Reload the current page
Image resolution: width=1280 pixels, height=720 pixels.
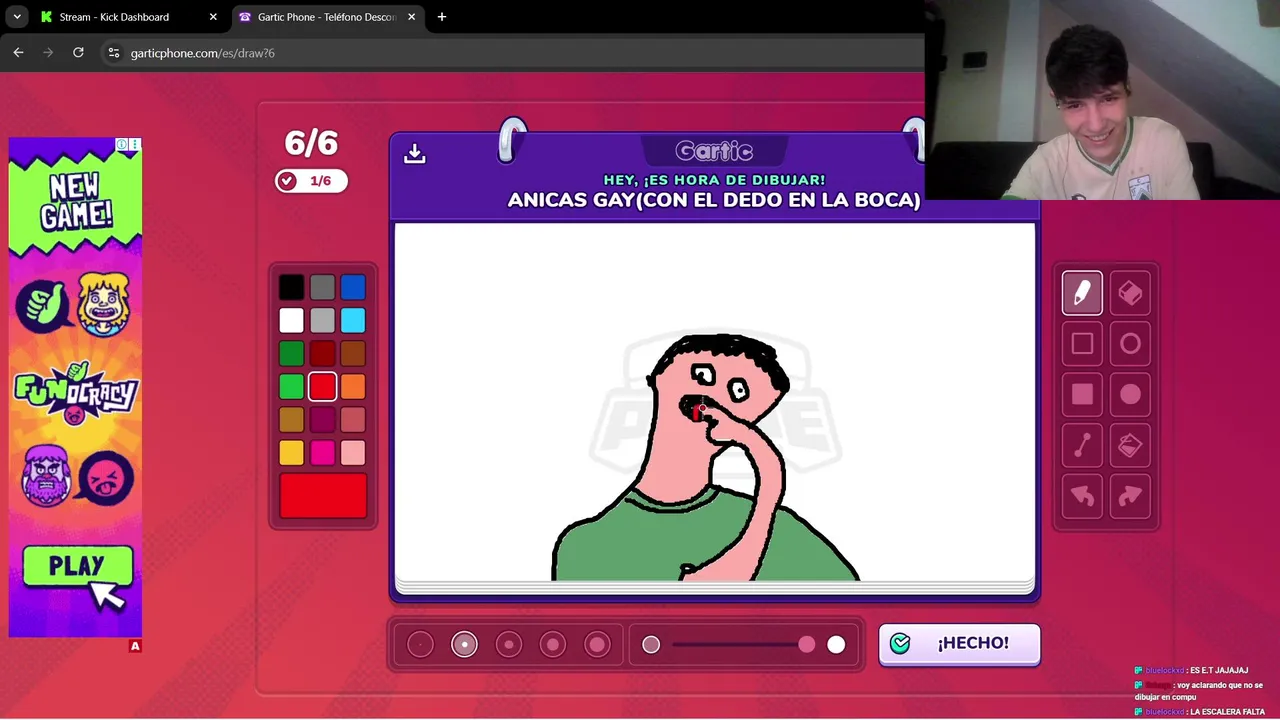point(78,53)
